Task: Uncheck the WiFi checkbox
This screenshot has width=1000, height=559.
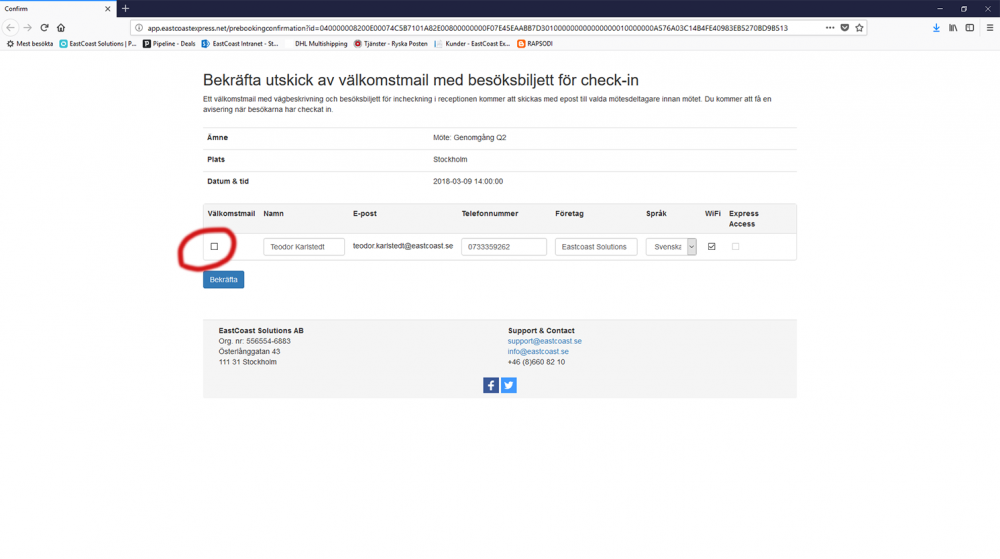Action: (712, 246)
